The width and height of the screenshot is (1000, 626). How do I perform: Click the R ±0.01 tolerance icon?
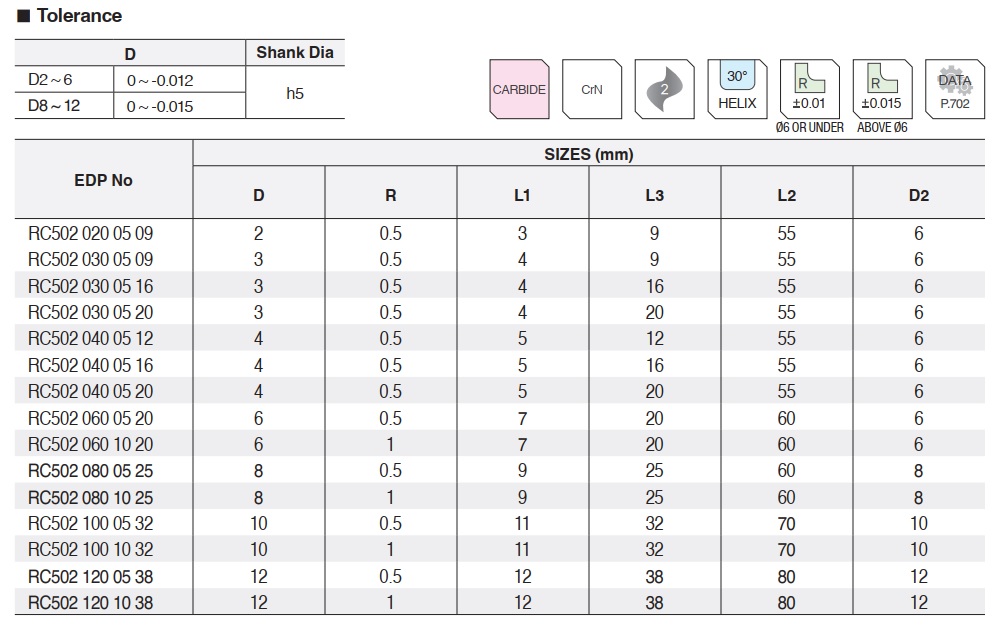pos(810,89)
